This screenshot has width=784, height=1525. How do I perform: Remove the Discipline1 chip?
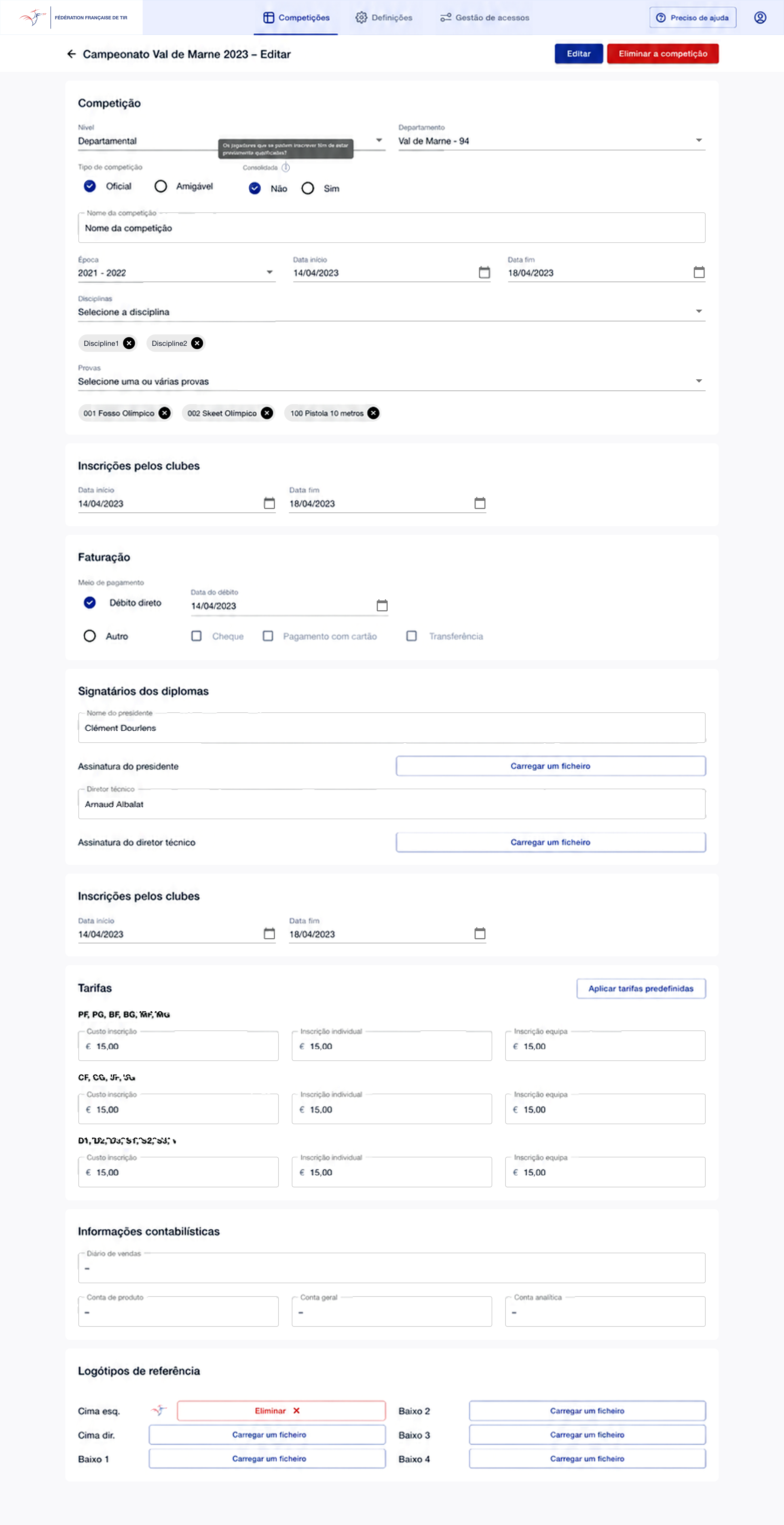pyautogui.click(x=129, y=343)
